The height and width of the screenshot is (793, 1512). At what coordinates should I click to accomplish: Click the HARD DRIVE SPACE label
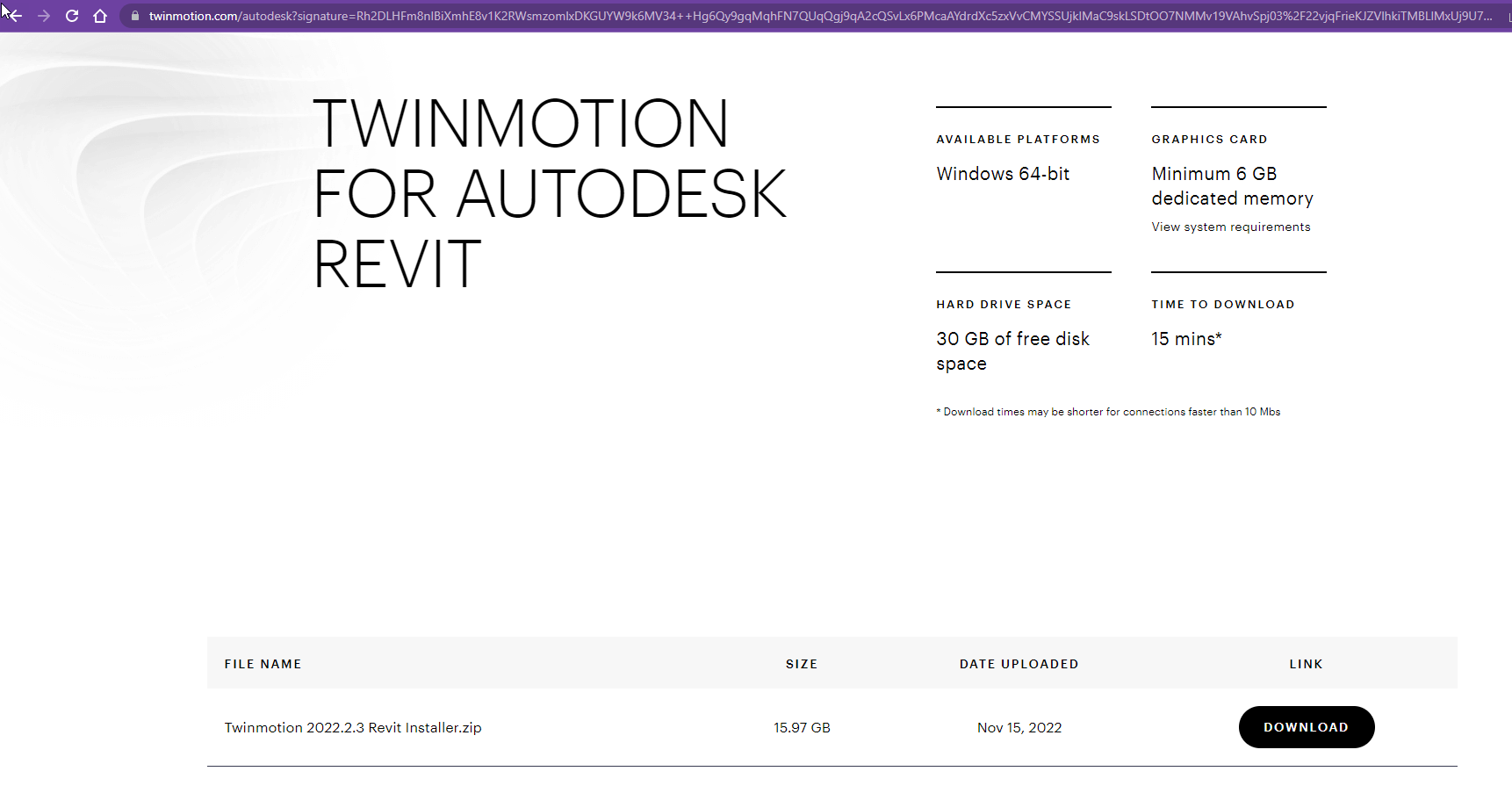click(x=1004, y=304)
